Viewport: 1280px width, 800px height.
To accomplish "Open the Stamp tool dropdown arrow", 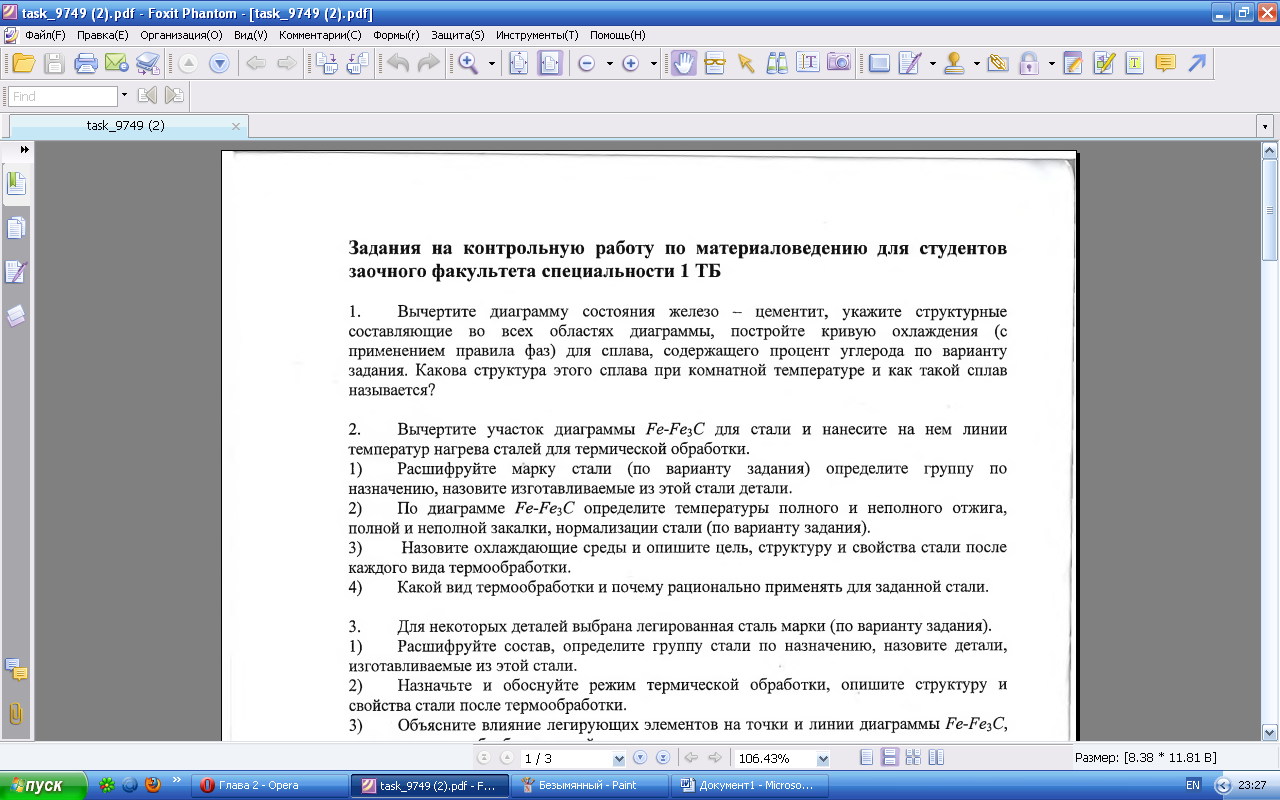I will tap(976, 63).
